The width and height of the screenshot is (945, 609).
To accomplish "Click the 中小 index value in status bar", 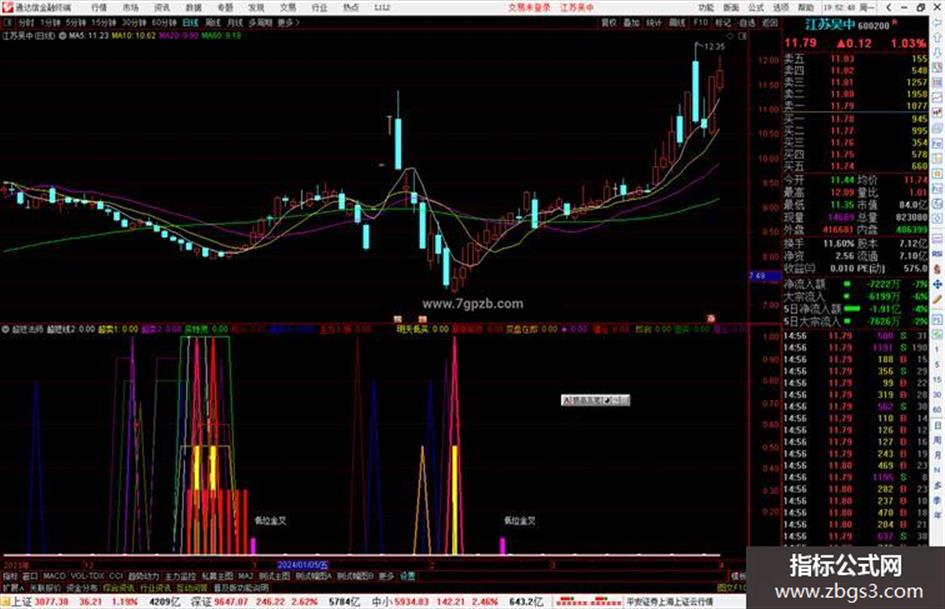I will pyautogui.click(x=412, y=602).
